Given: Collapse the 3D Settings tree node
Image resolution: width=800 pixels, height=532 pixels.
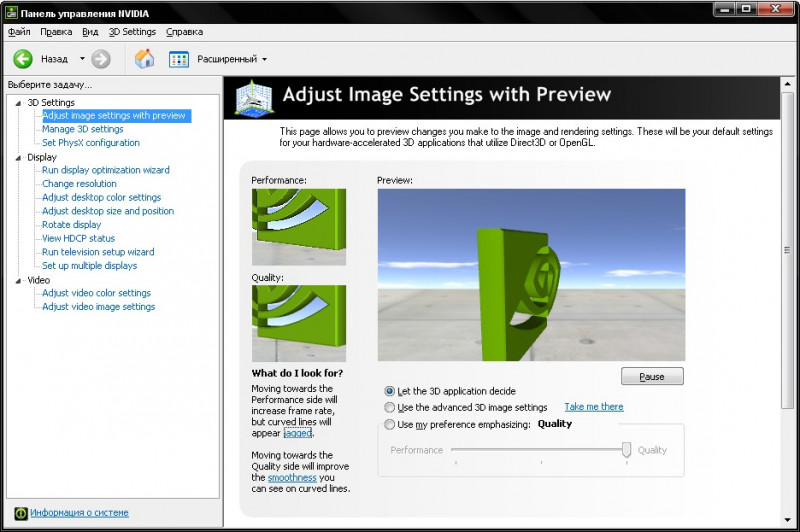Looking at the screenshot, I should [x=18, y=103].
